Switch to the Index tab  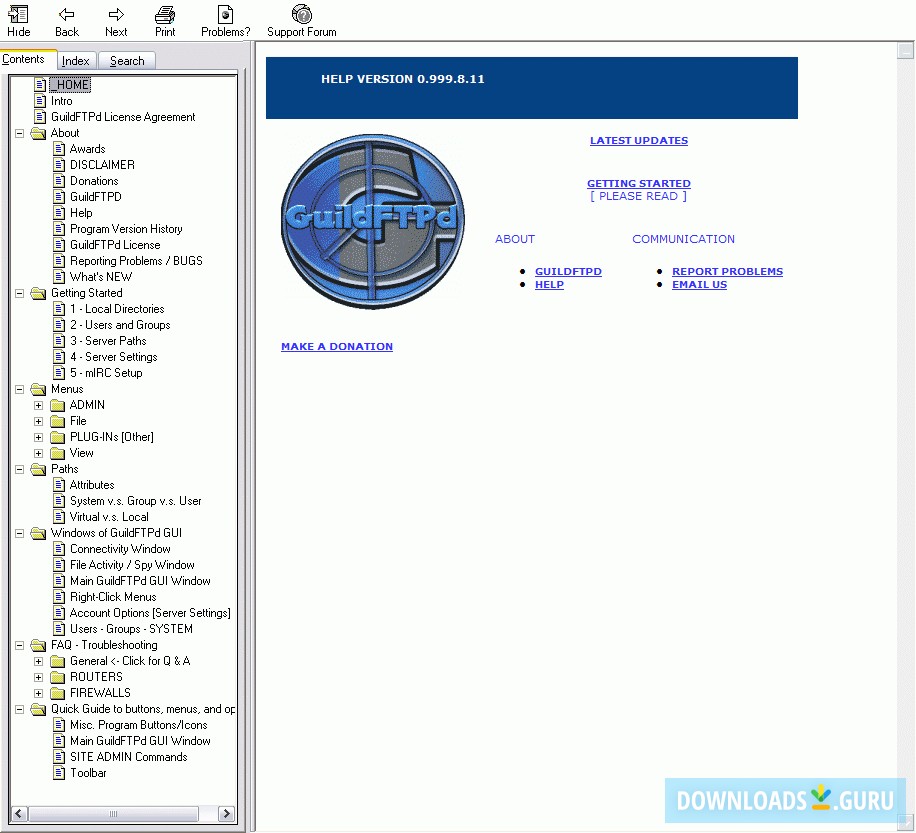coord(76,61)
